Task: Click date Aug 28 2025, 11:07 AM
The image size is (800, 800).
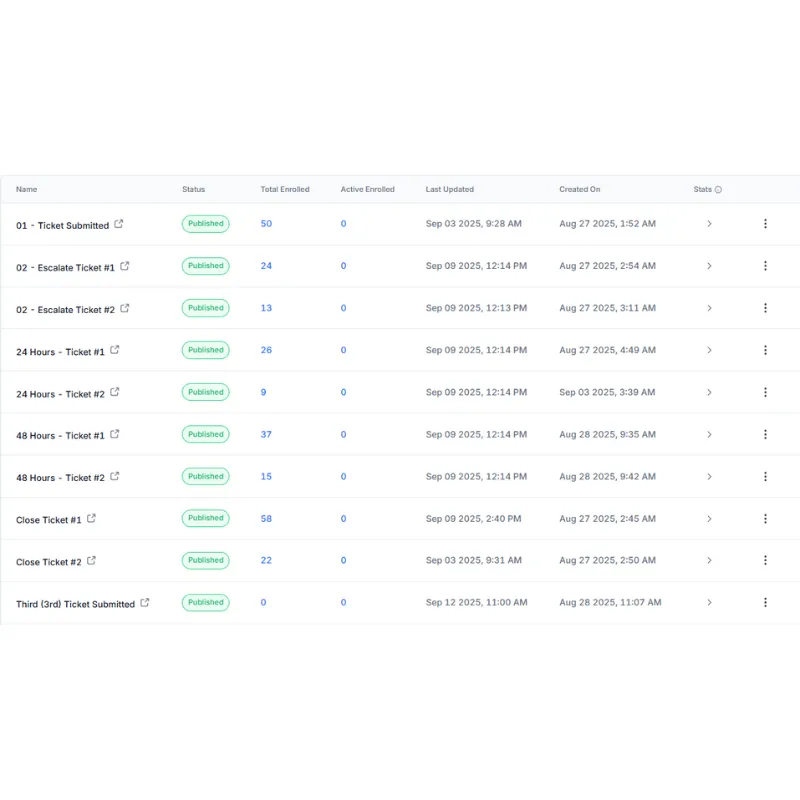Action: (x=610, y=603)
